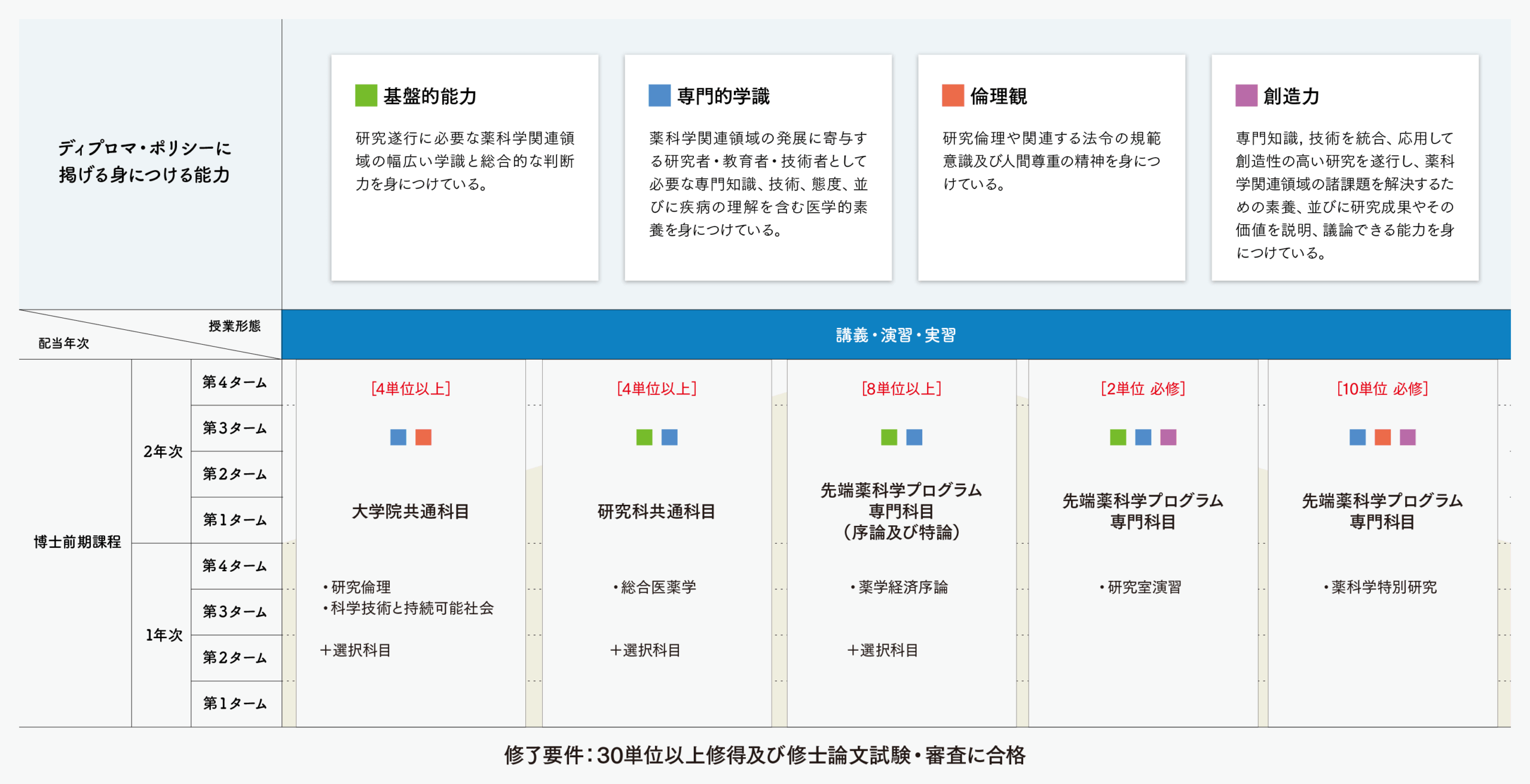Screen dimensions: 1530x784
Task: Click the 総合医薬学 course item
Action: pos(658,587)
